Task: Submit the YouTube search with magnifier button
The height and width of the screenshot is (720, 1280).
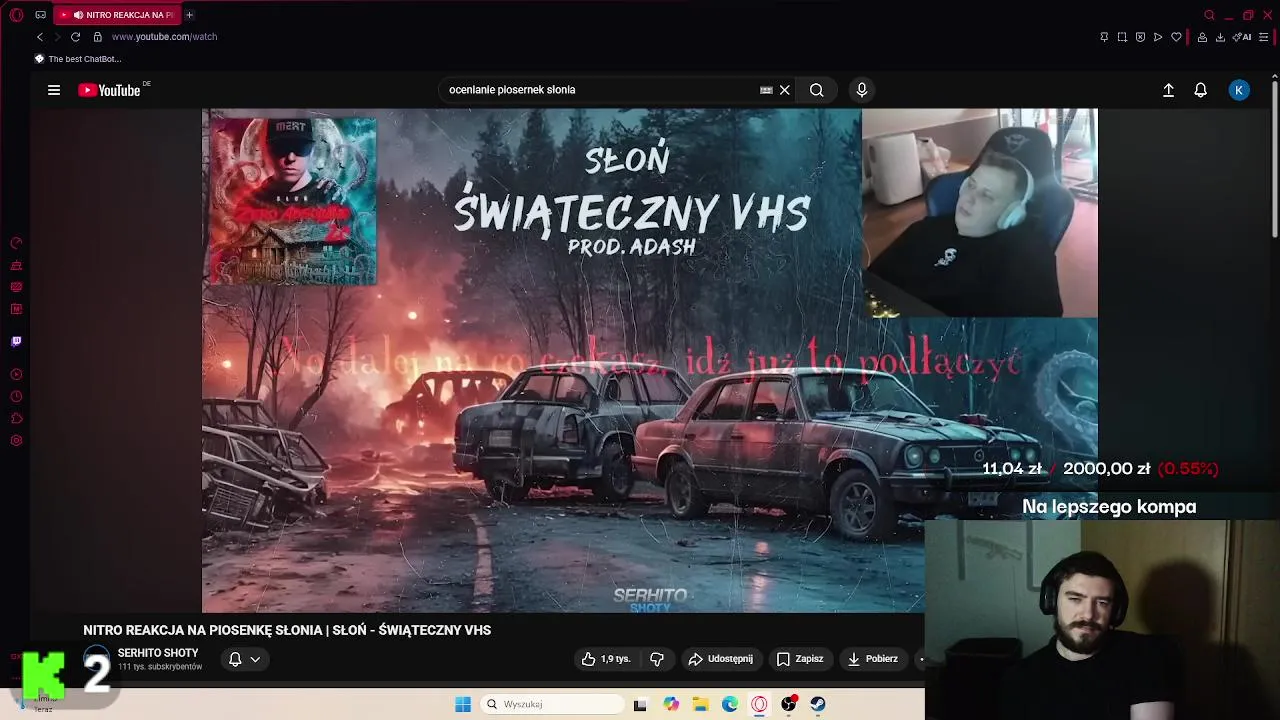Action: [x=817, y=90]
